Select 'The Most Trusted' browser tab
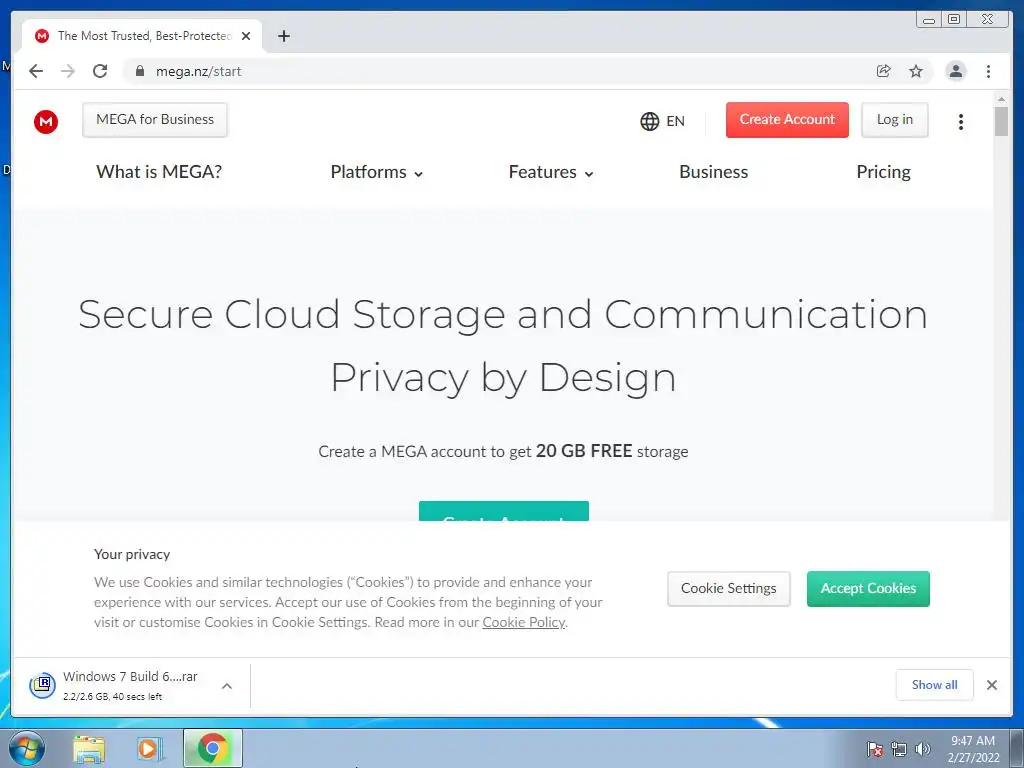The image size is (1024, 768). point(142,36)
